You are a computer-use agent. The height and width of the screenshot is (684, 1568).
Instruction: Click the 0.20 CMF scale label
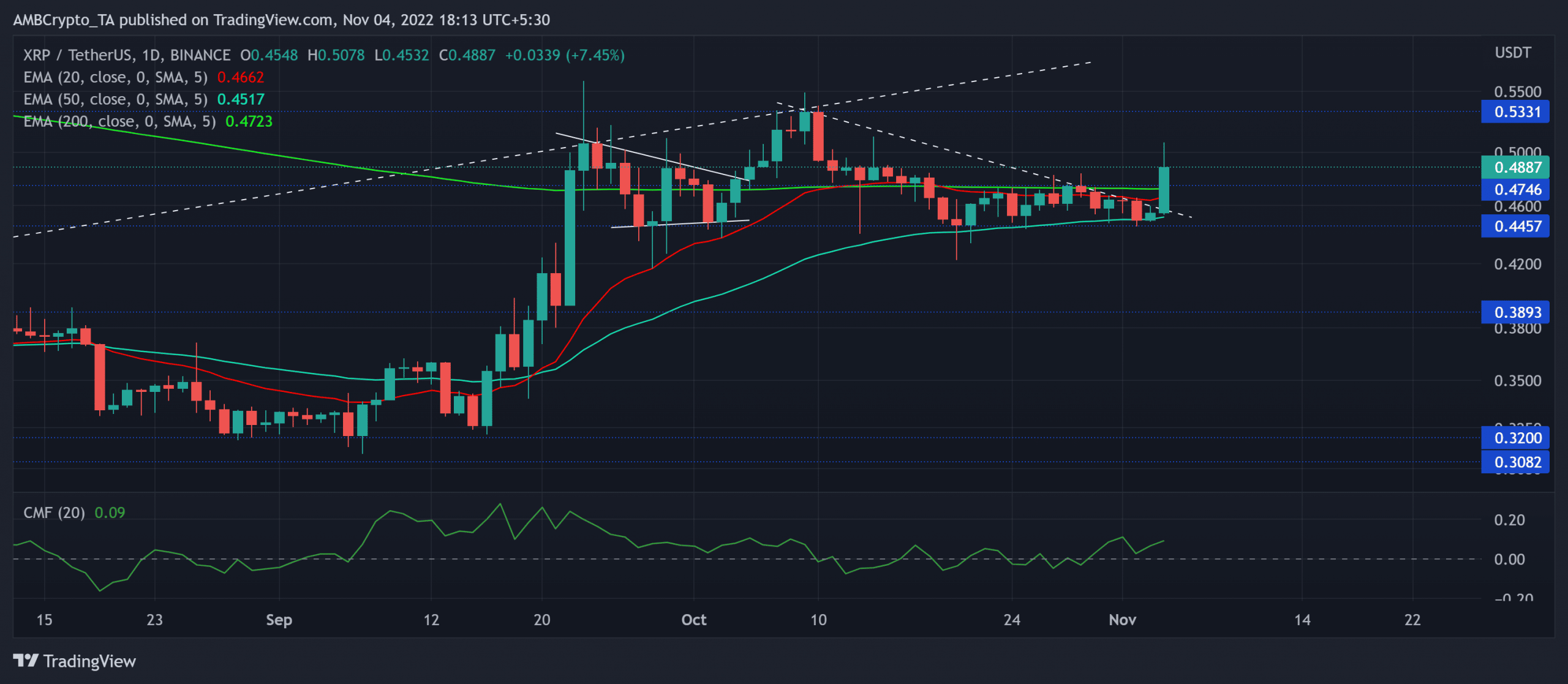[x=1509, y=520]
